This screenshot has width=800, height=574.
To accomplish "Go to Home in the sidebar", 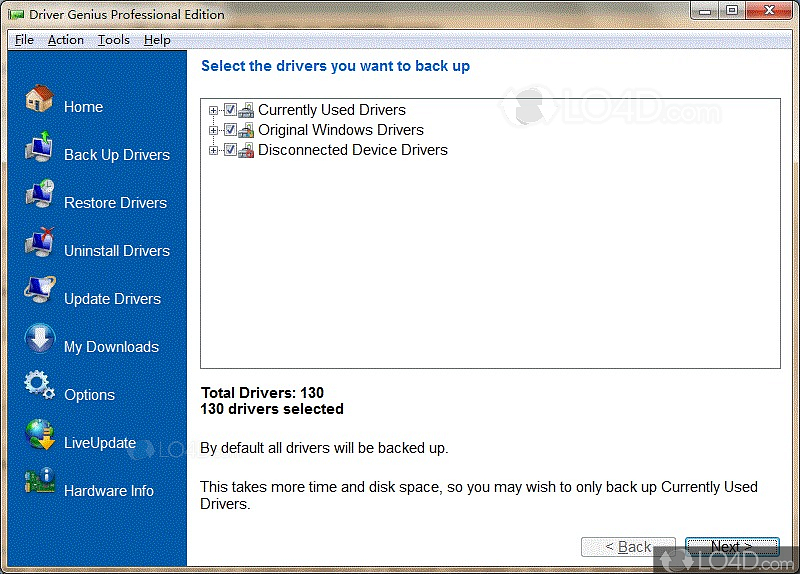I will 84,107.
